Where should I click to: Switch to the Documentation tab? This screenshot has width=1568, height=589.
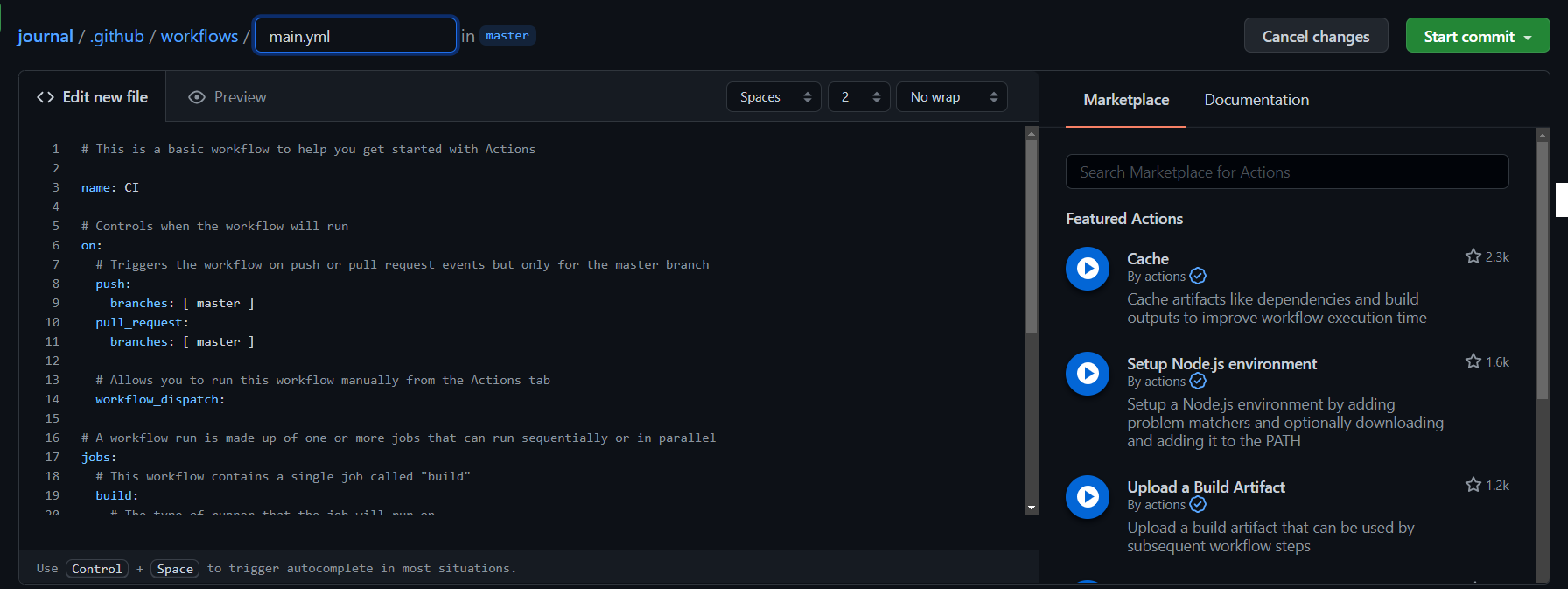pyautogui.click(x=1256, y=100)
